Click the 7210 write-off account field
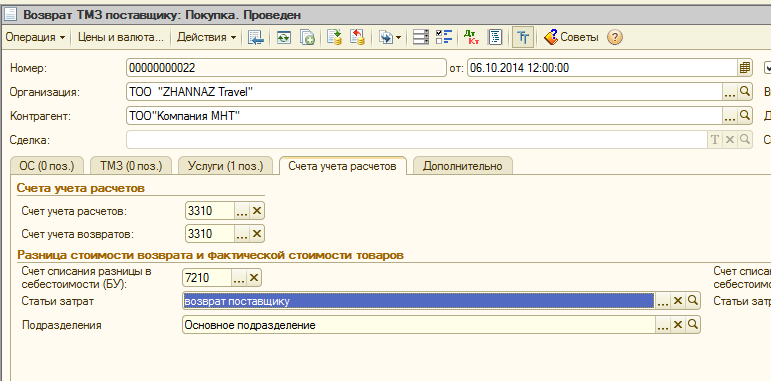Image resolution: width=771 pixels, height=381 pixels. pos(207,278)
